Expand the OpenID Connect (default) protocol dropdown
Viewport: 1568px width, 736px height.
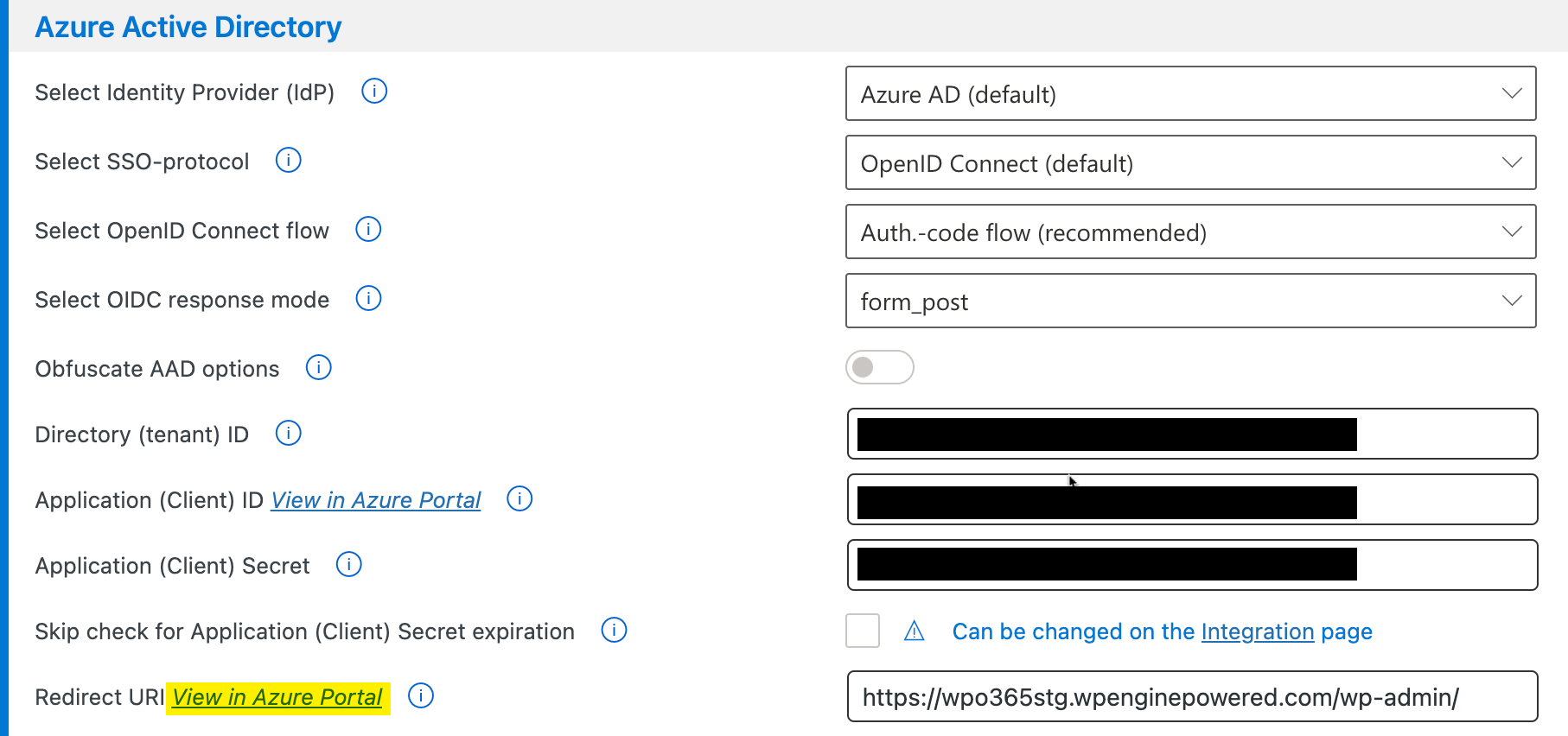(x=1191, y=162)
